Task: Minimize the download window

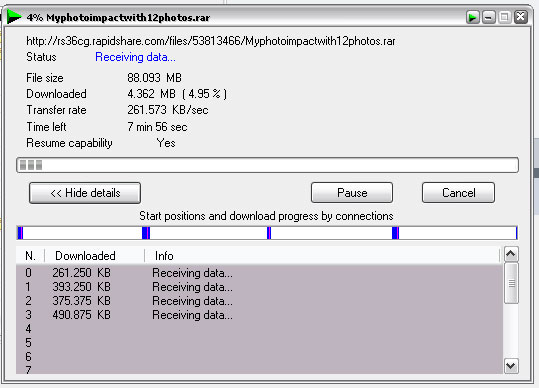Action: coord(488,17)
